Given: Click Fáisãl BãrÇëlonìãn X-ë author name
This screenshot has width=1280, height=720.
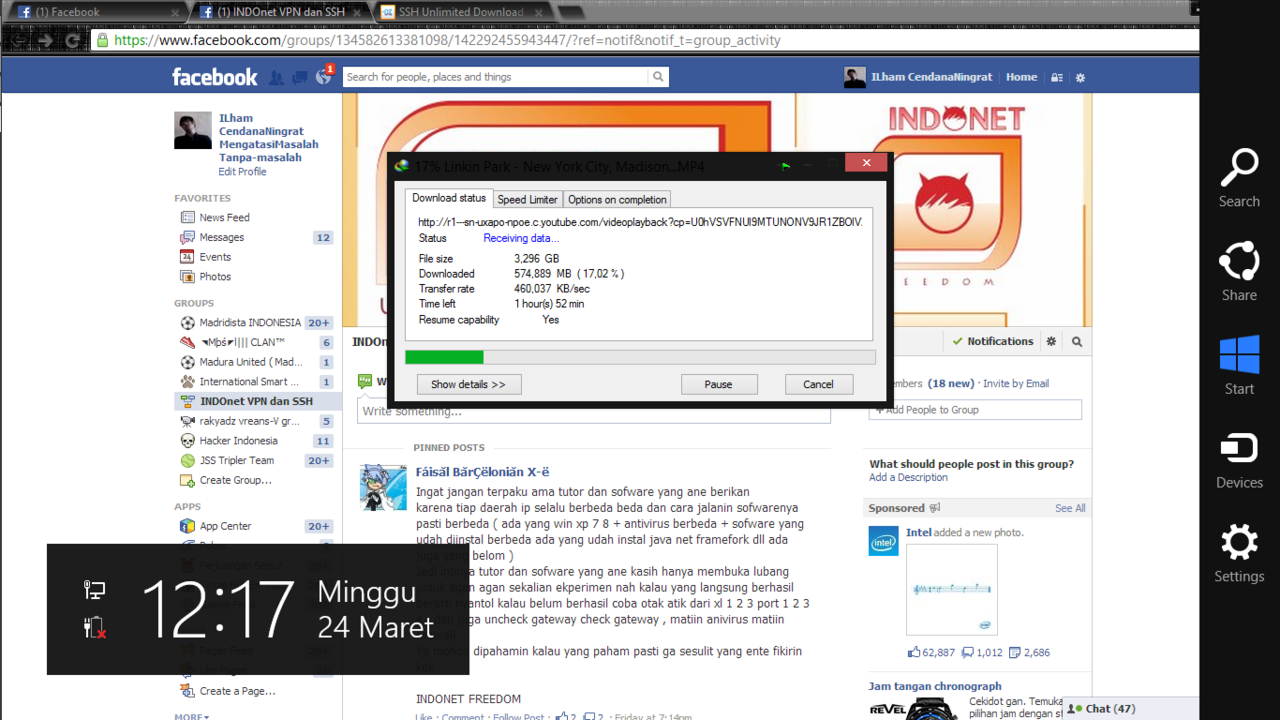Looking at the screenshot, I should pyautogui.click(x=482, y=473).
